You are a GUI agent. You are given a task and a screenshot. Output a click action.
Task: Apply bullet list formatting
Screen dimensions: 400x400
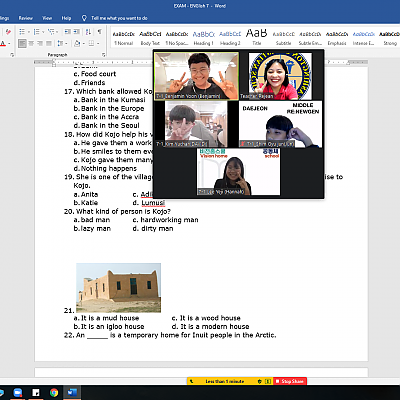pos(22,32)
